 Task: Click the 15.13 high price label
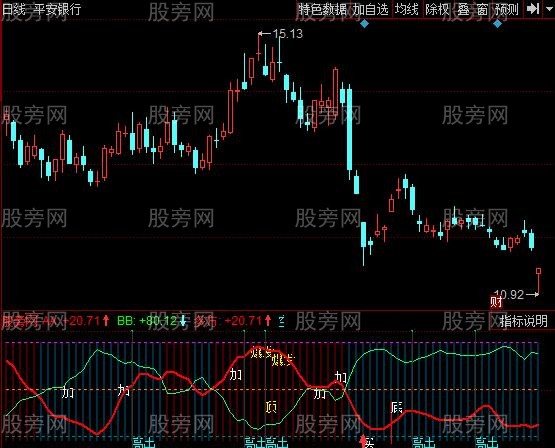[287, 34]
